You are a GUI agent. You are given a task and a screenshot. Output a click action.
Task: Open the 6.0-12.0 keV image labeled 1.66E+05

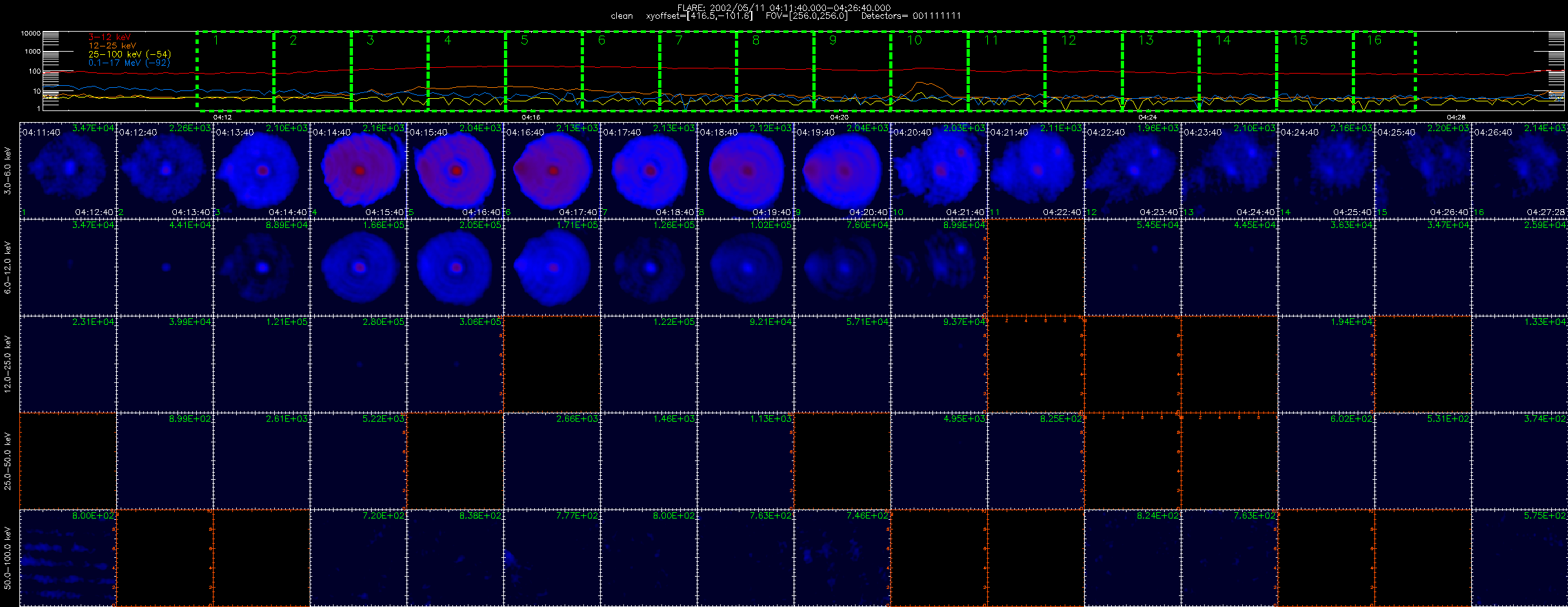(x=359, y=267)
